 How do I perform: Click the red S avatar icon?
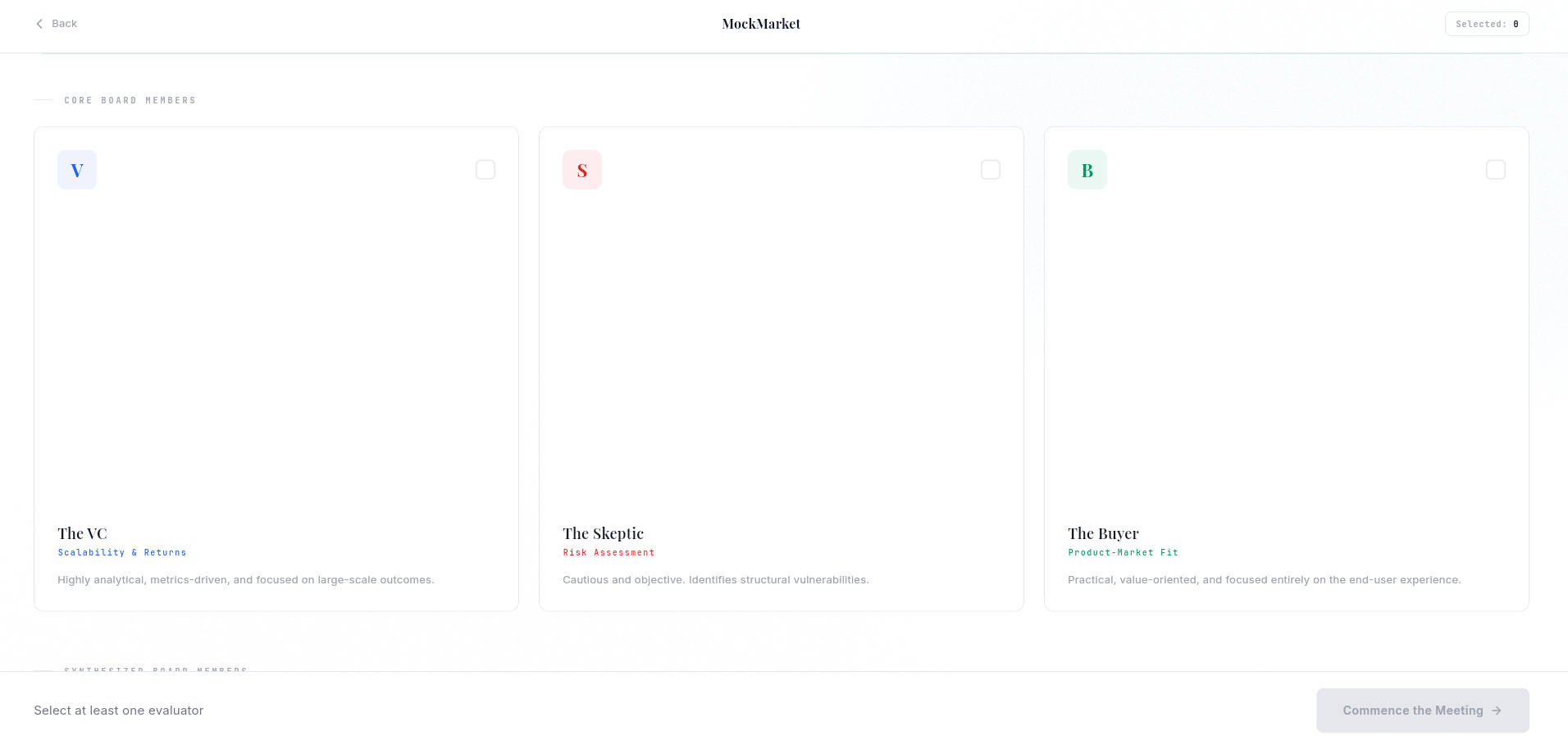click(582, 170)
